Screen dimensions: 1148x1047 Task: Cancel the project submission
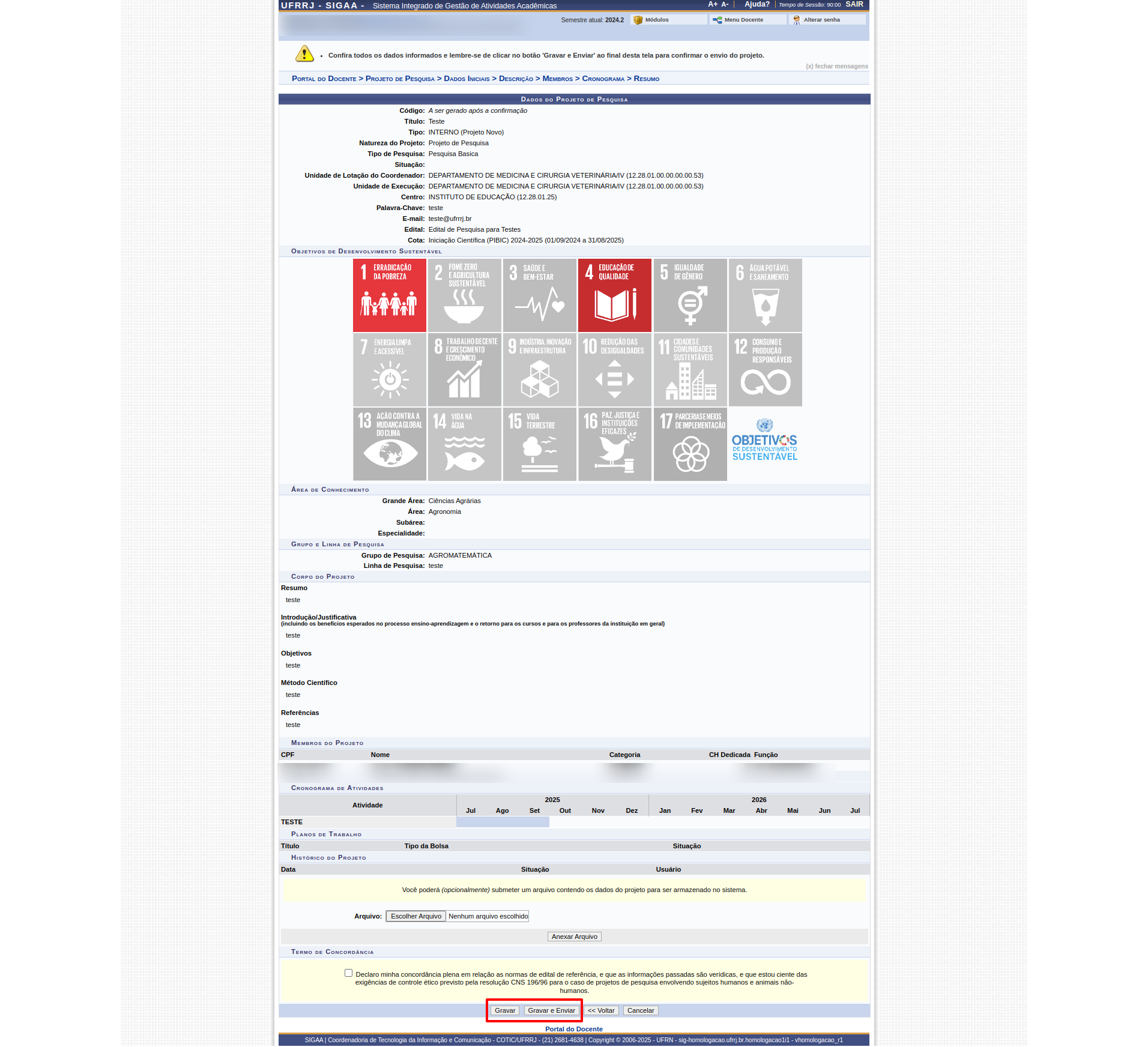click(x=640, y=1010)
